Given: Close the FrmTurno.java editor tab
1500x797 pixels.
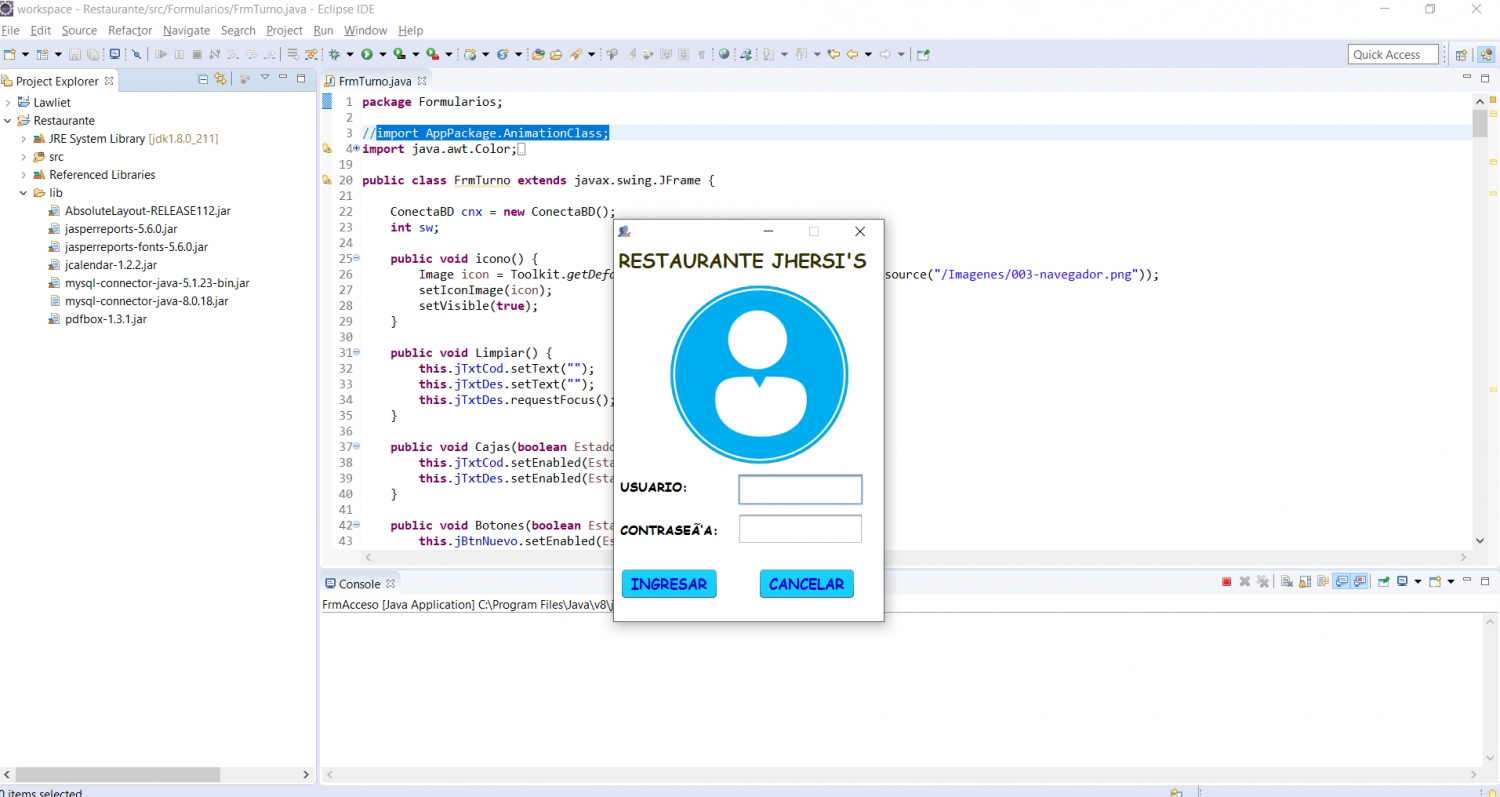Looking at the screenshot, I should click(422, 81).
